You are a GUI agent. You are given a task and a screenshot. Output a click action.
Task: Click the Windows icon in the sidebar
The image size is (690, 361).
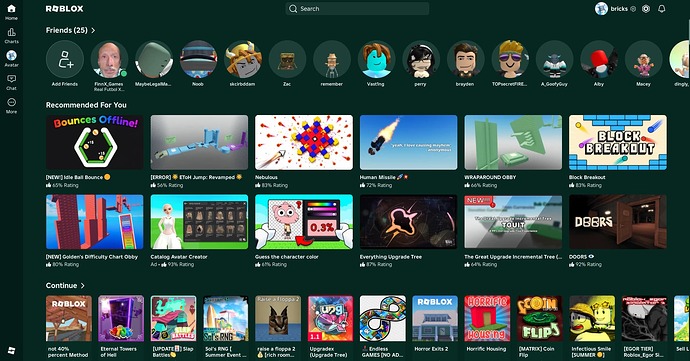click(11, 350)
